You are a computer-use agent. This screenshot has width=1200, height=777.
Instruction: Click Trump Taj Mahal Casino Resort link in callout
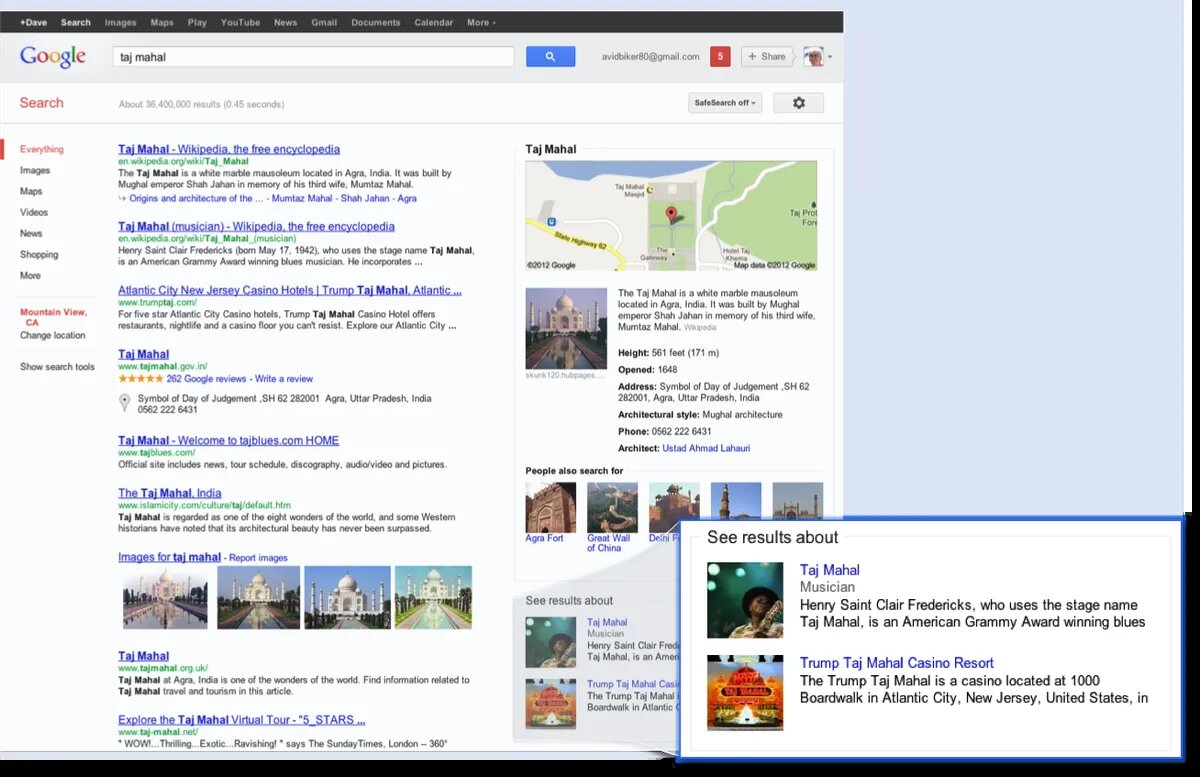[897, 663]
